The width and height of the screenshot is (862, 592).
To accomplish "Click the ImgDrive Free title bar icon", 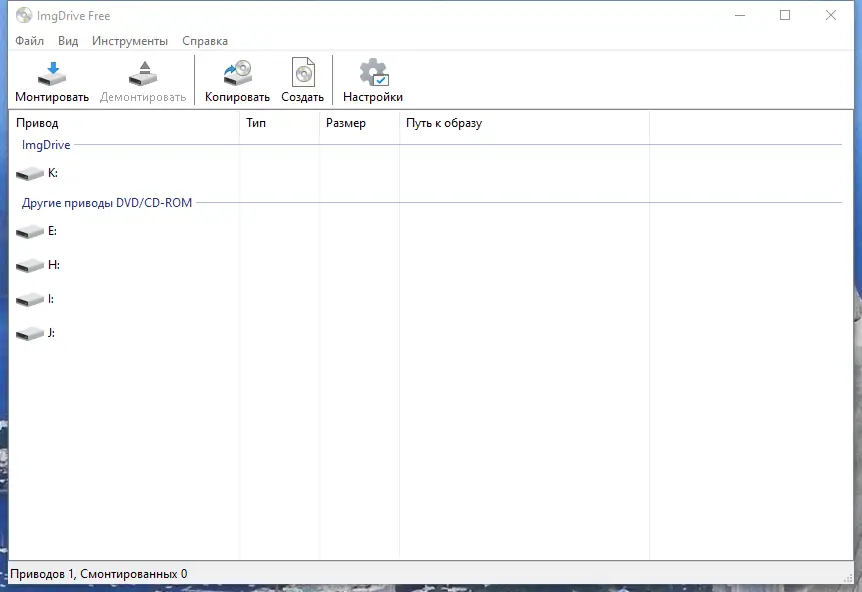I will pyautogui.click(x=24, y=15).
